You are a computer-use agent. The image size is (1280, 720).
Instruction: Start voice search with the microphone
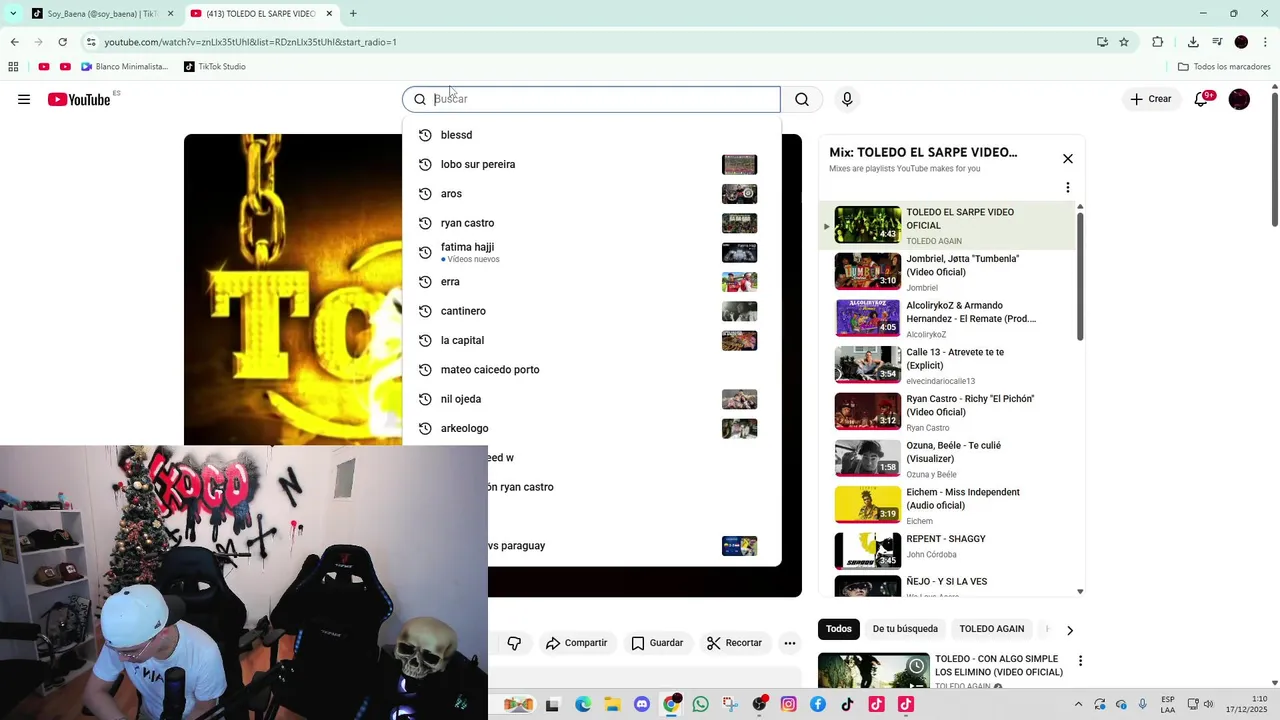click(847, 99)
